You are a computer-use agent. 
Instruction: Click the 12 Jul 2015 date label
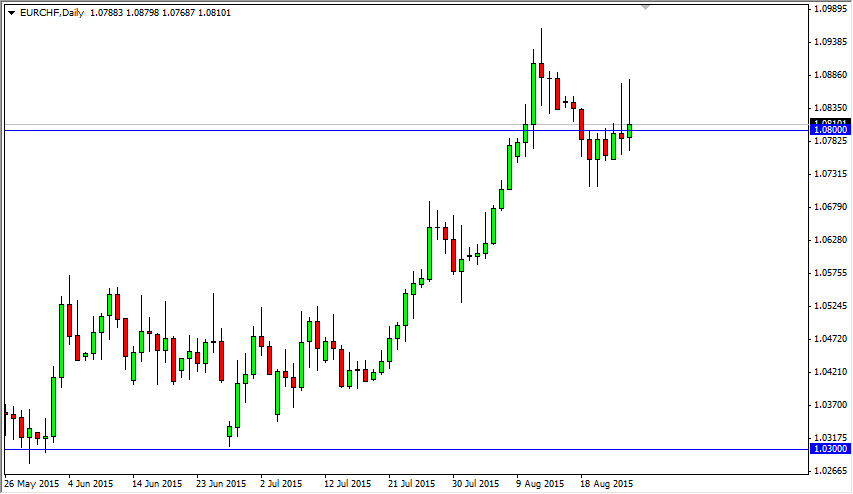pyautogui.click(x=348, y=483)
